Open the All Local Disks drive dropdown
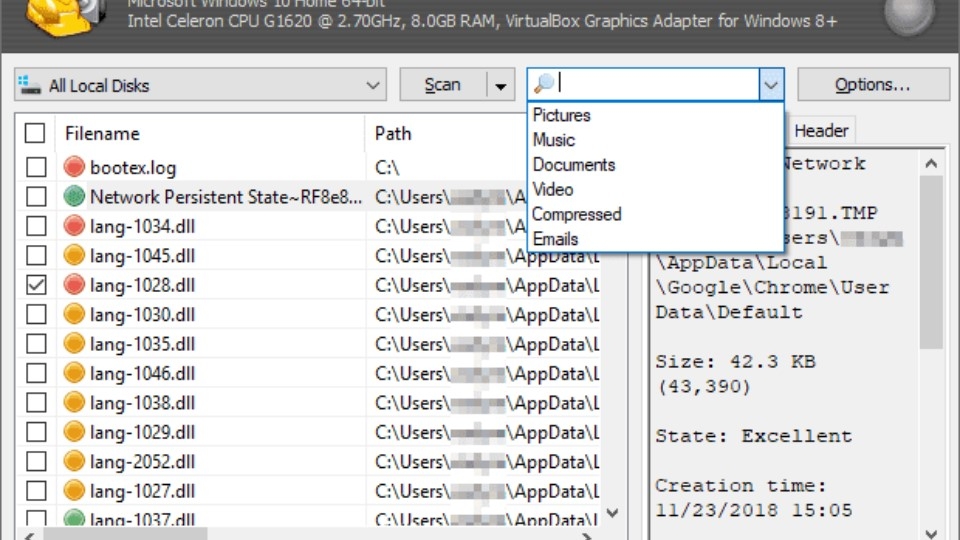Image resolution: width=960 pixels, height=540 pixels. point(200,84)
